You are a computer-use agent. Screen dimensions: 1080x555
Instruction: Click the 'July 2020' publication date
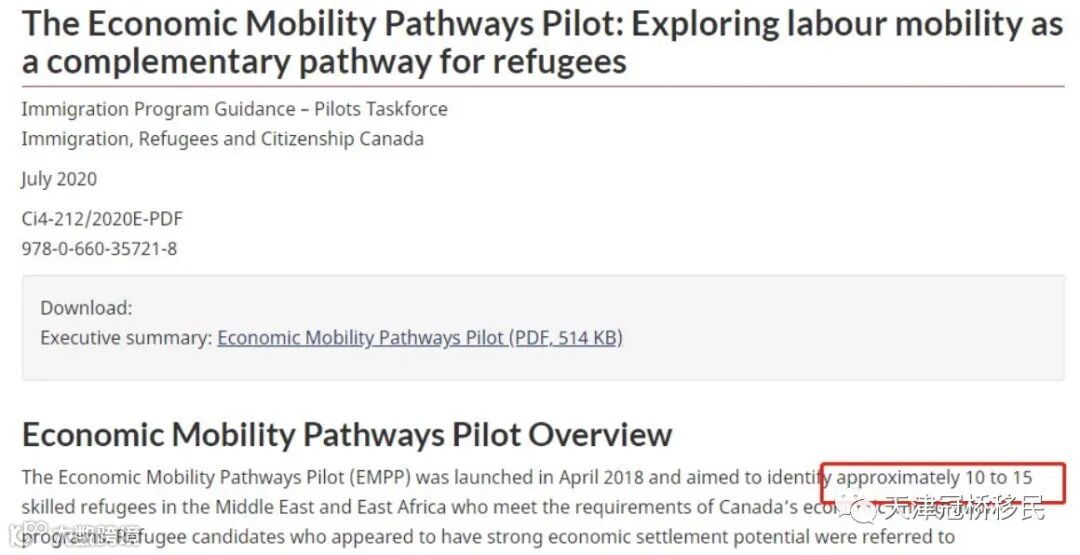click(x=59, y=179)
